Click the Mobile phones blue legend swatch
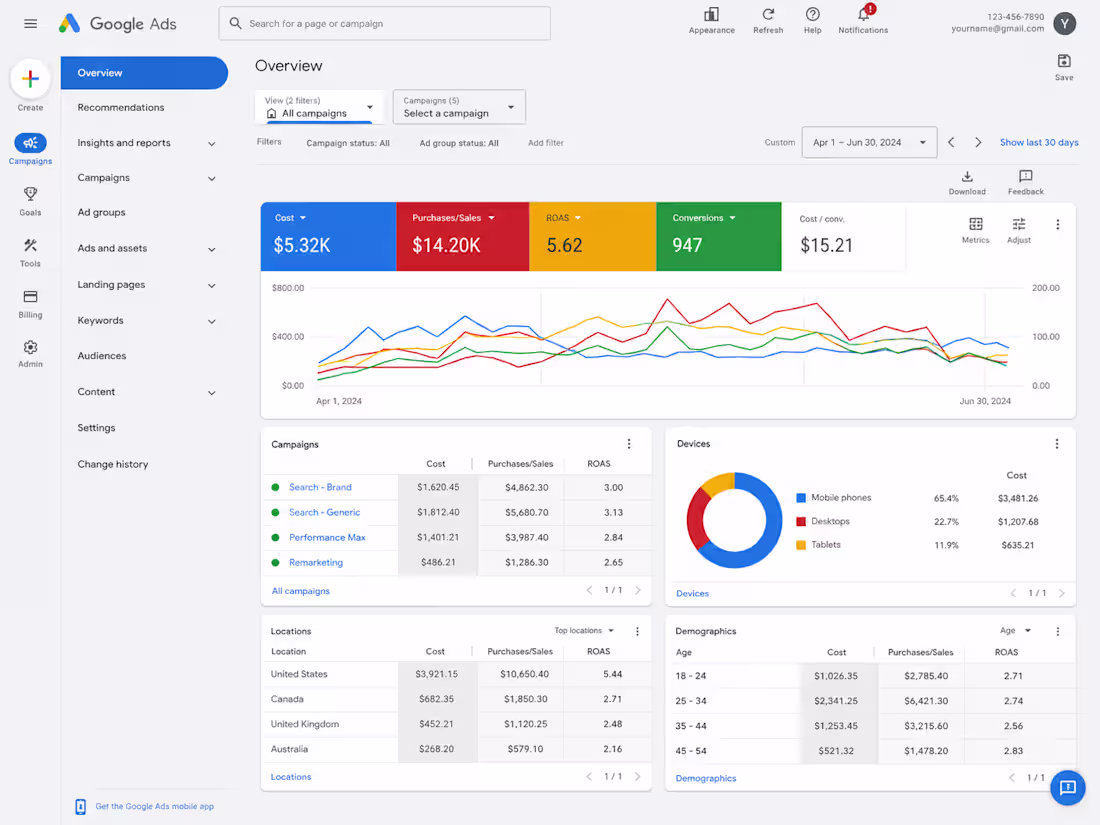 point(801,498)
